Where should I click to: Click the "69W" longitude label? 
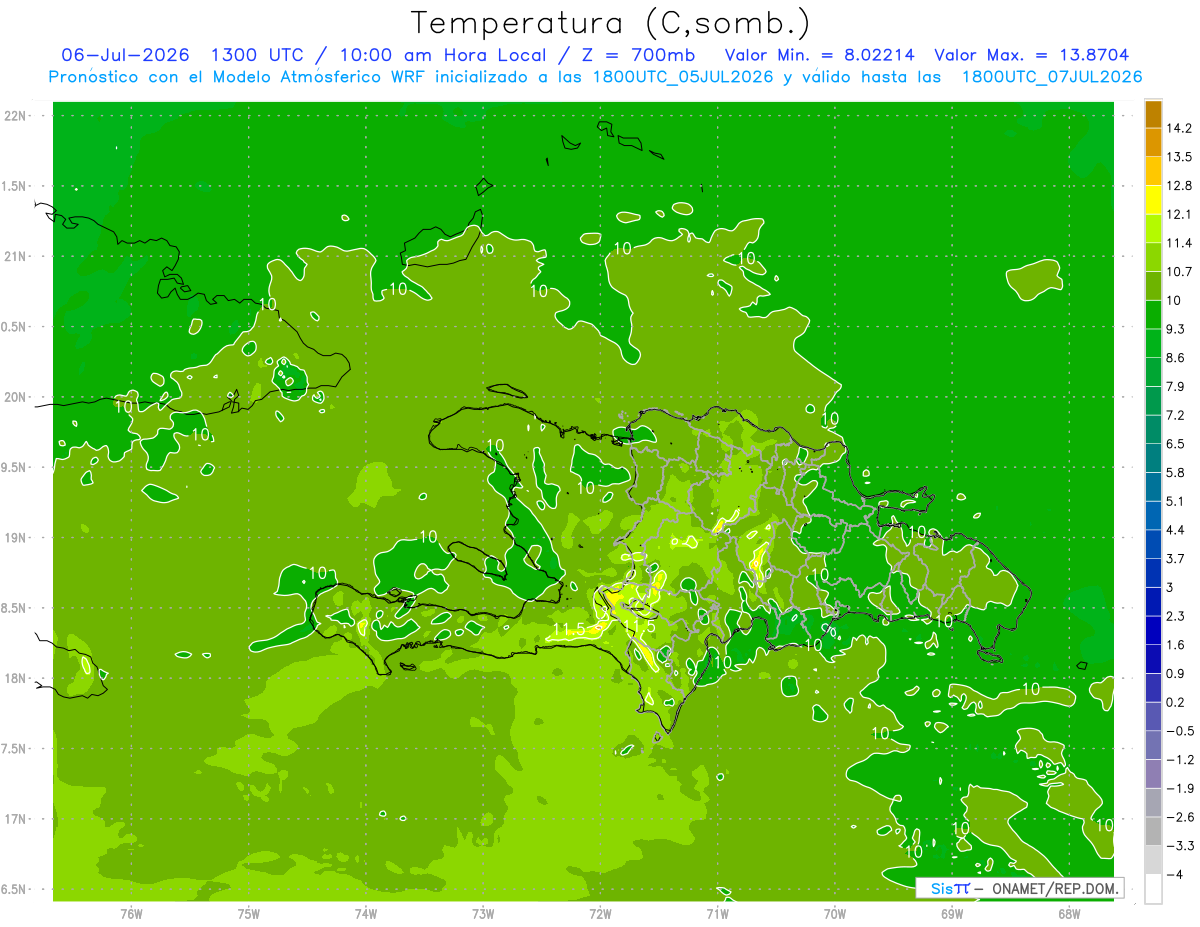pyautogui.click(x=952, y=914)
